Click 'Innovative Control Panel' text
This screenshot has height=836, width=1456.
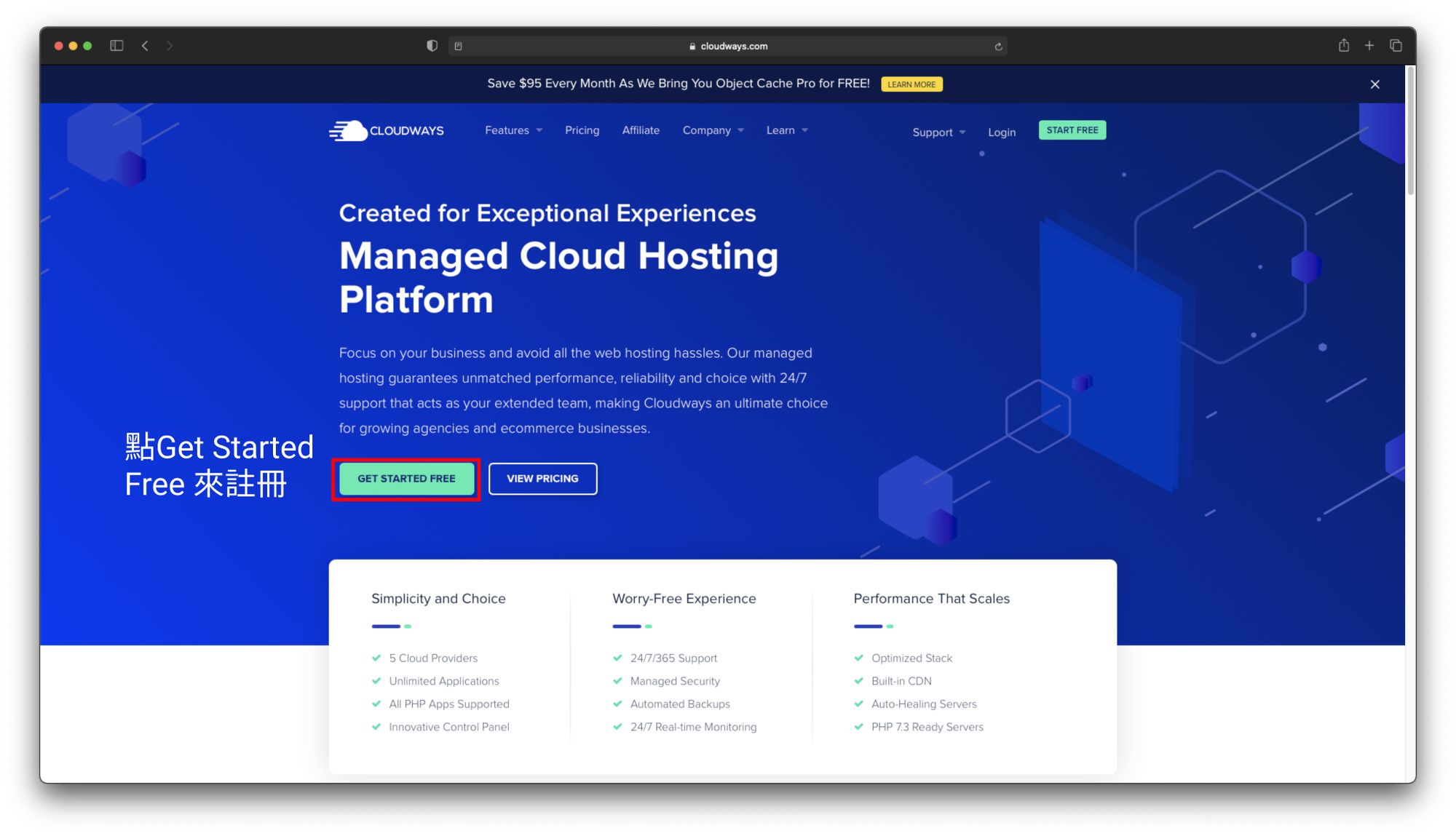[x=449, y=727]
